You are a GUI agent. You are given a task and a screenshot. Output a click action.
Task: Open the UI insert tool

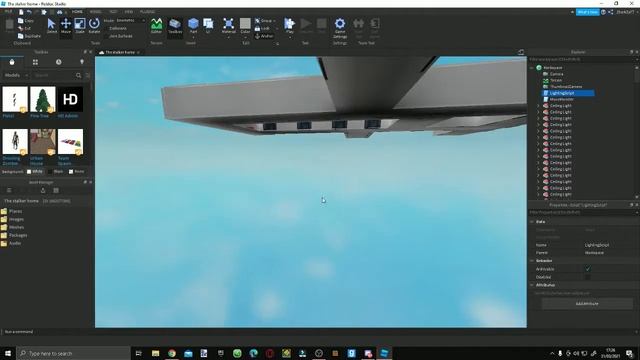click(x=208, y=26)
